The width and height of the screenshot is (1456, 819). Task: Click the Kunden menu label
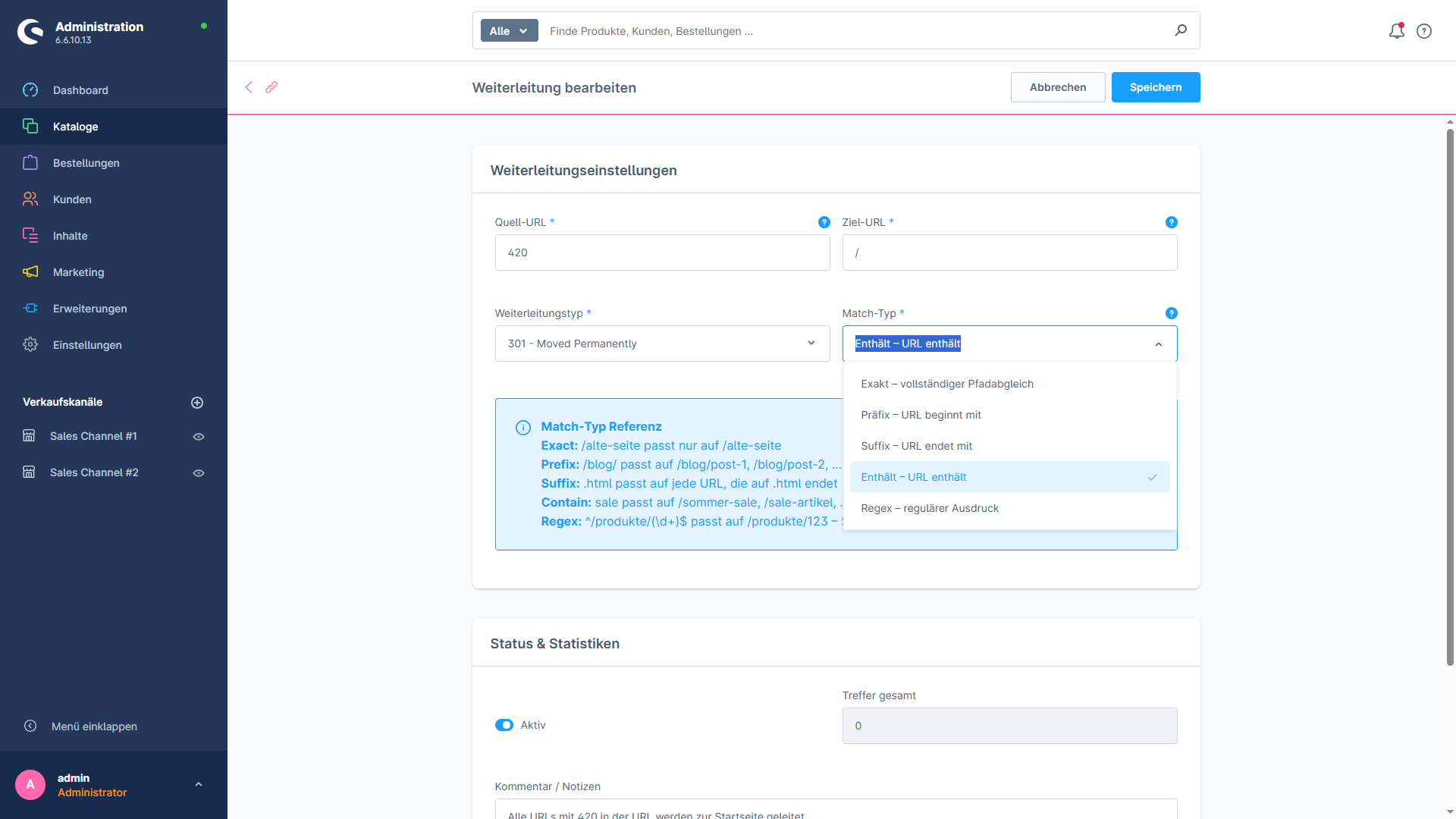(x=72, y=199)
